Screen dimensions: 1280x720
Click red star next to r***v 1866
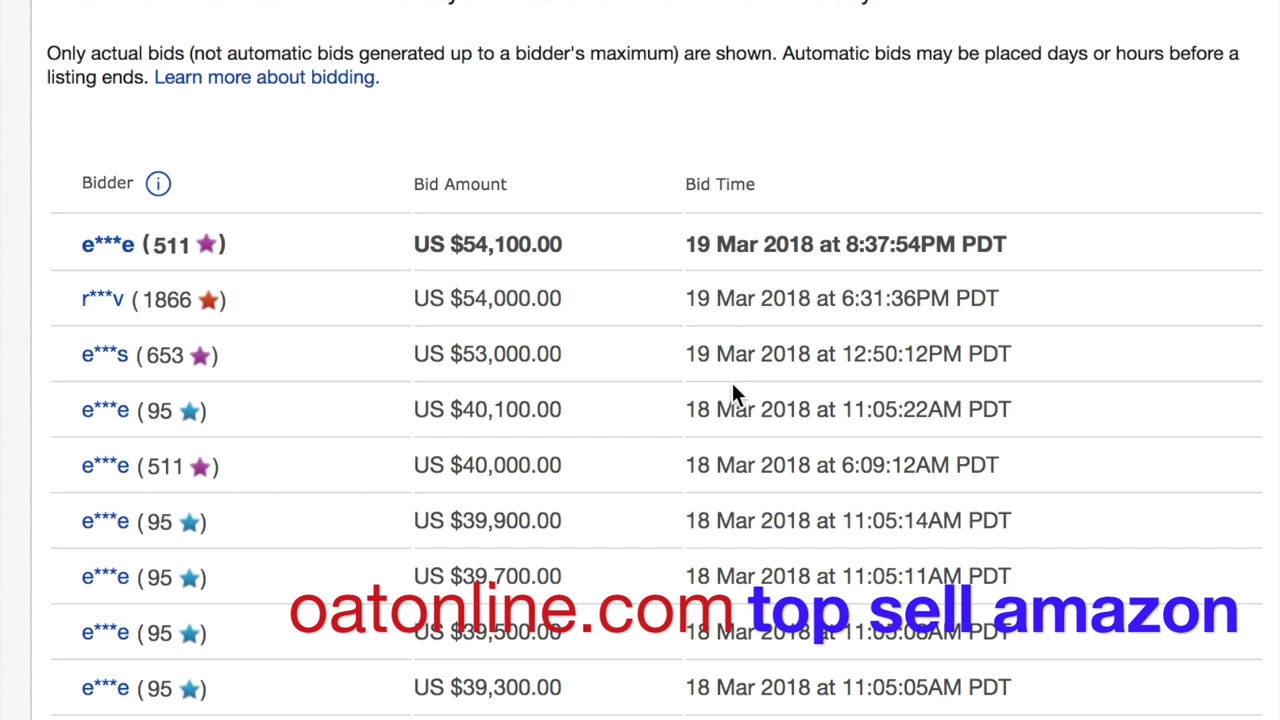208,299
